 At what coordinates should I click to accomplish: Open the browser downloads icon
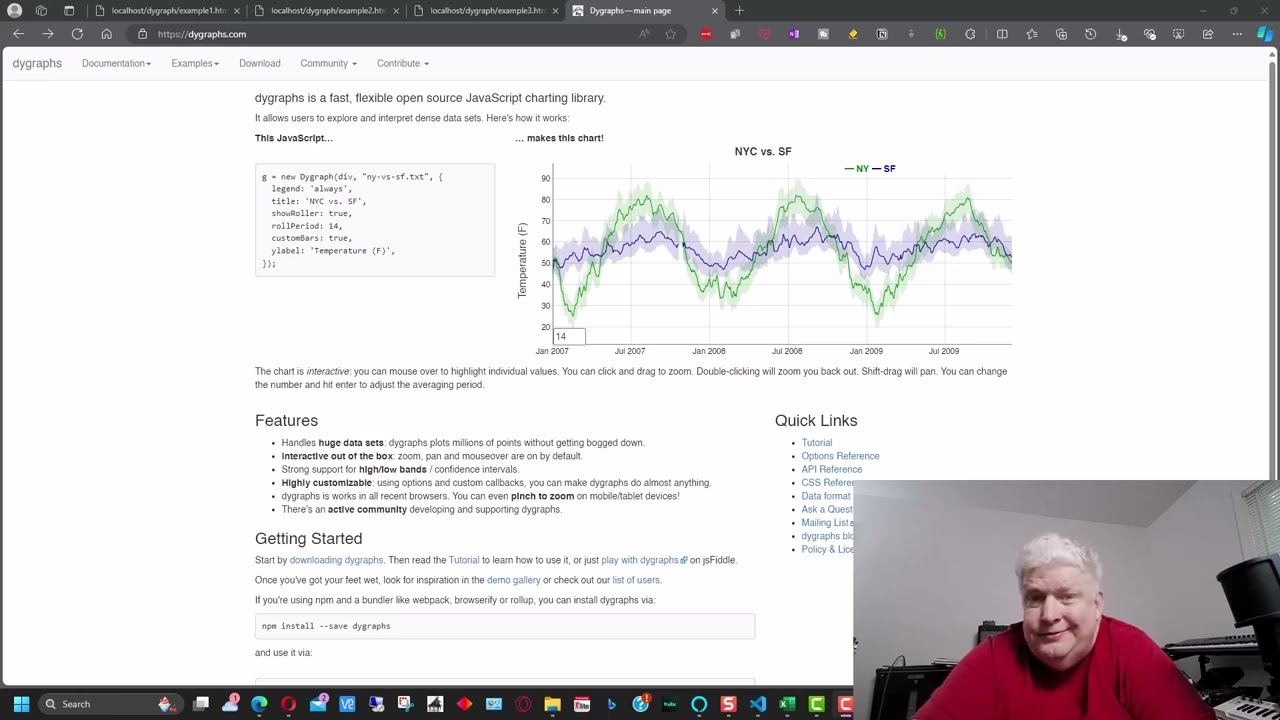click(x=1120, y=34)
